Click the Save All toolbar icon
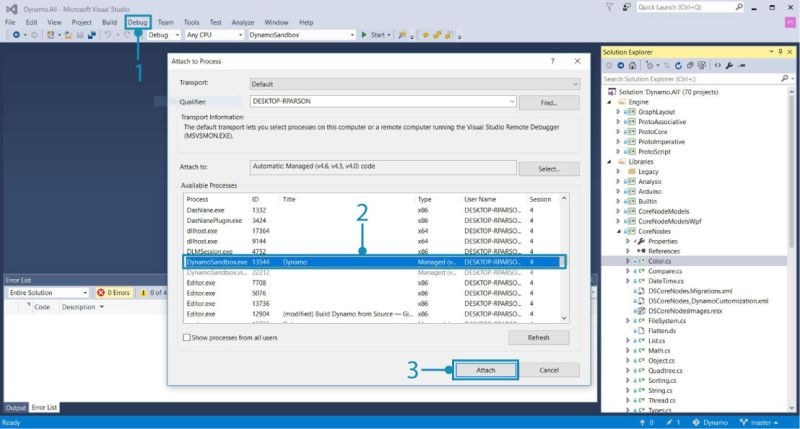800x429 pixels. tap(92, 35)
